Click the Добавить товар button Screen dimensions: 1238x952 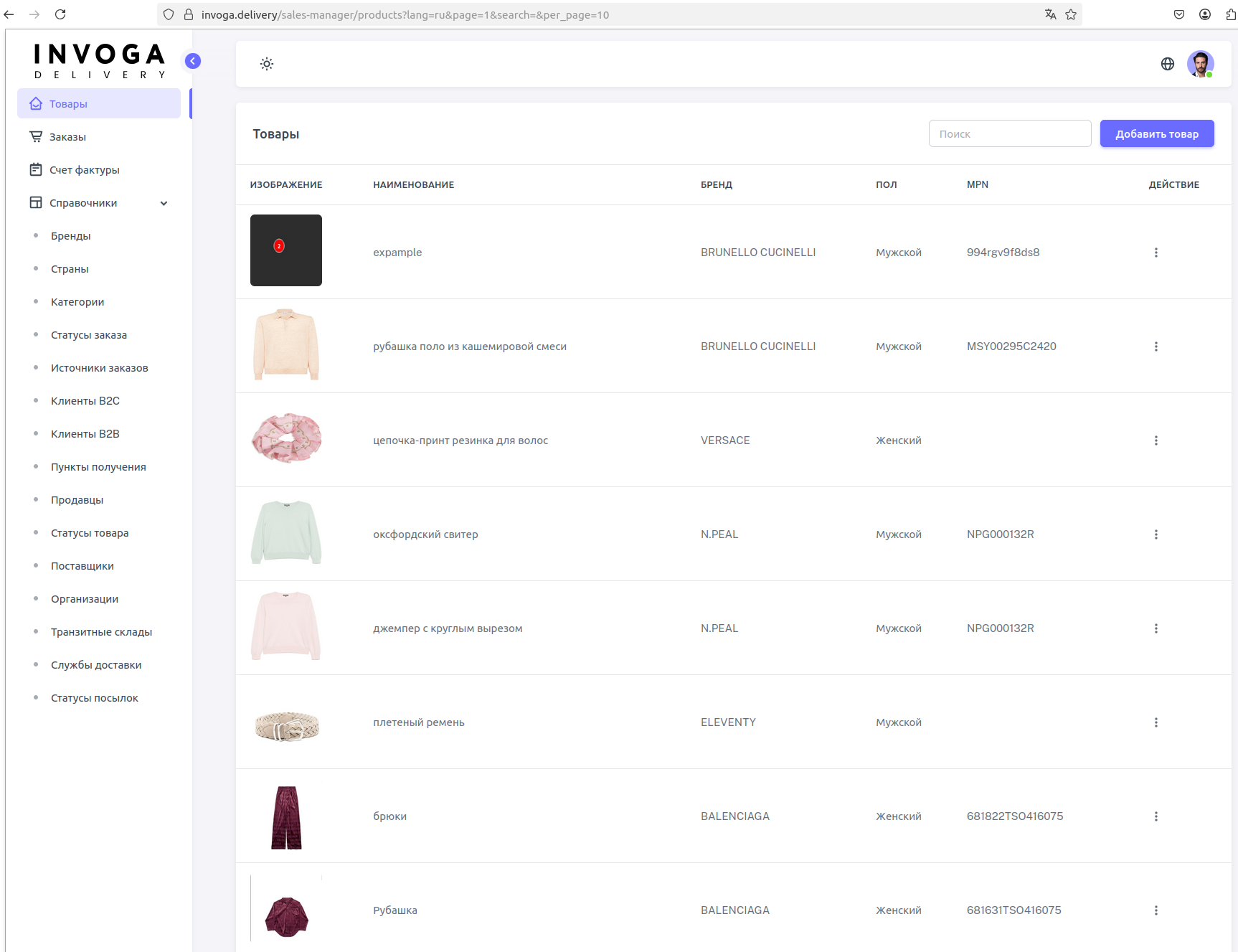1157,133
